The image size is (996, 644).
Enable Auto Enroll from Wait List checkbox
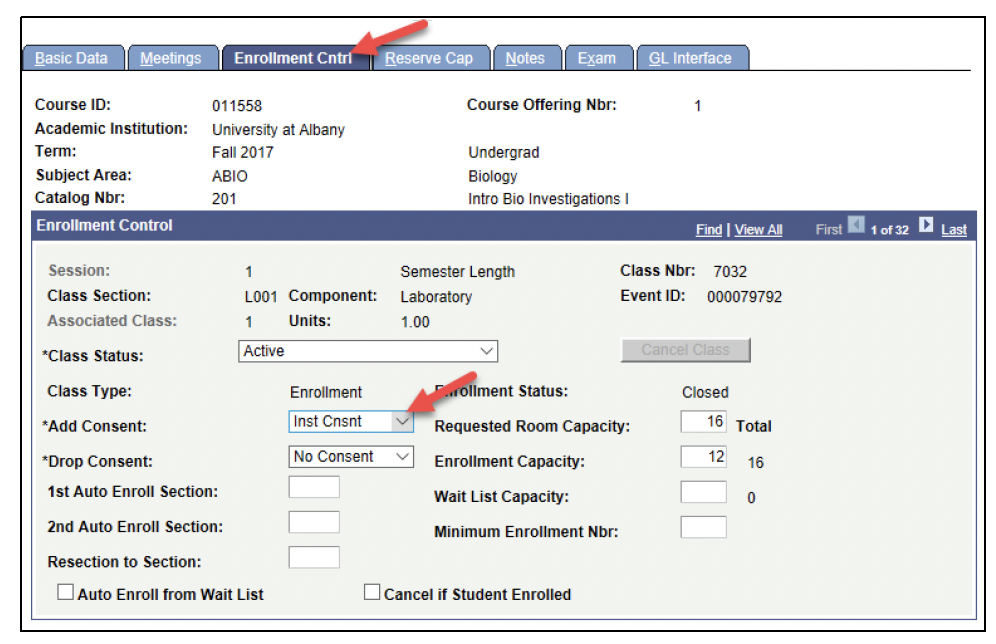coord(66,593)
